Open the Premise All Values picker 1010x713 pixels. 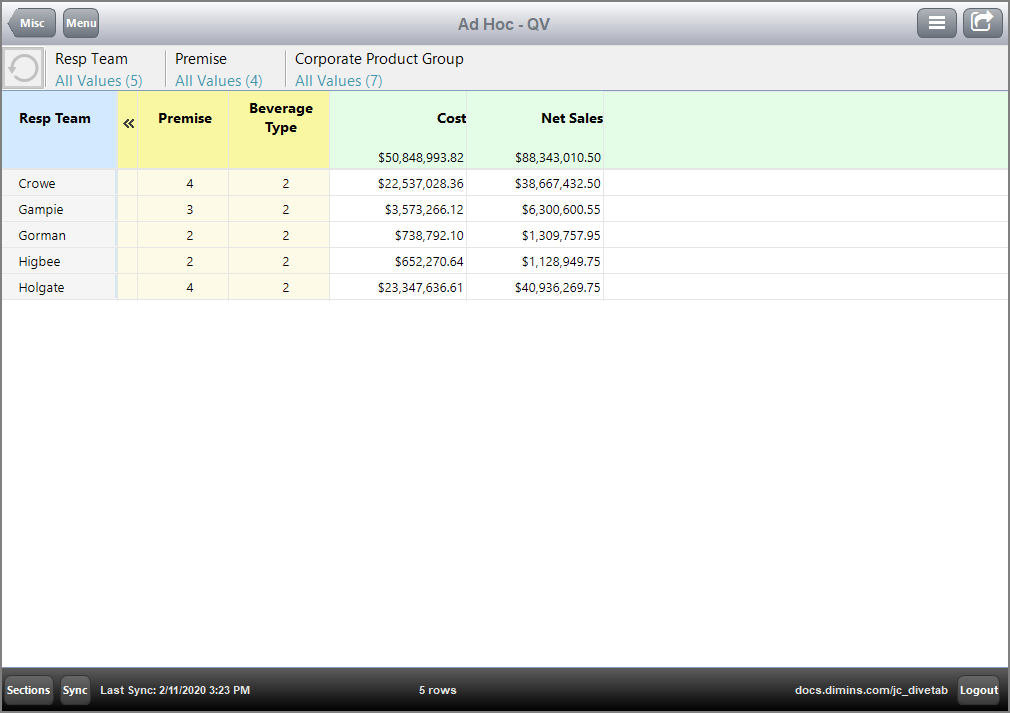point(218,81)
